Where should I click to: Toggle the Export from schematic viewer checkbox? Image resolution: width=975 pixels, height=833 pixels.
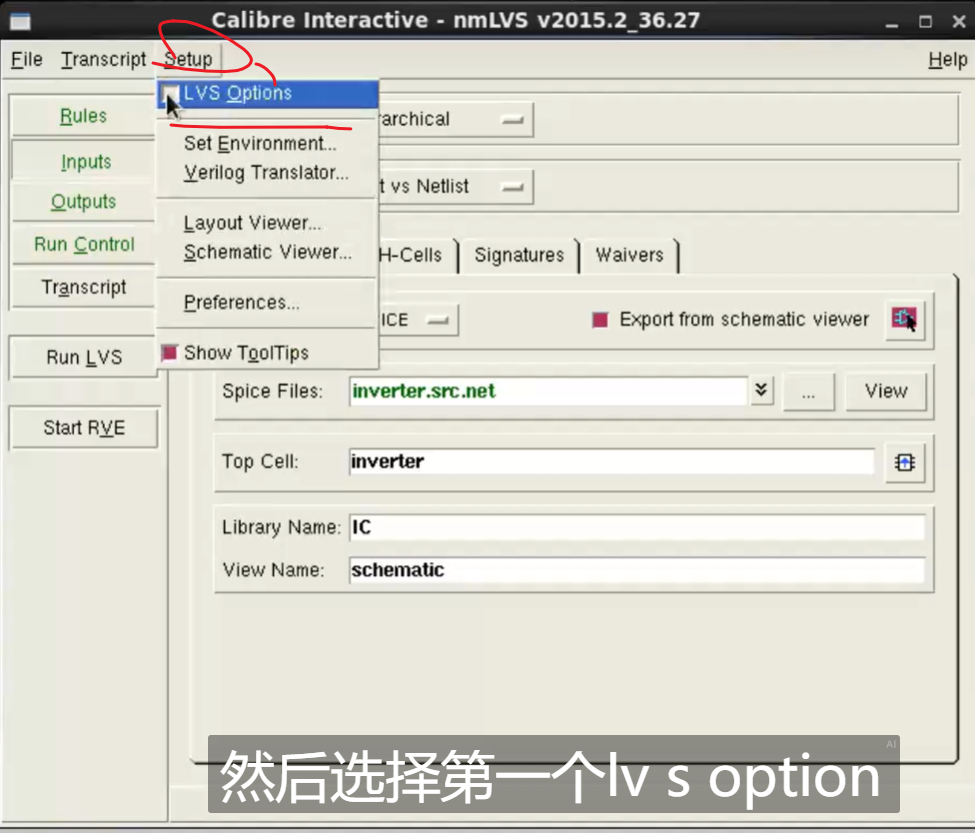click(x=600, y=319)
